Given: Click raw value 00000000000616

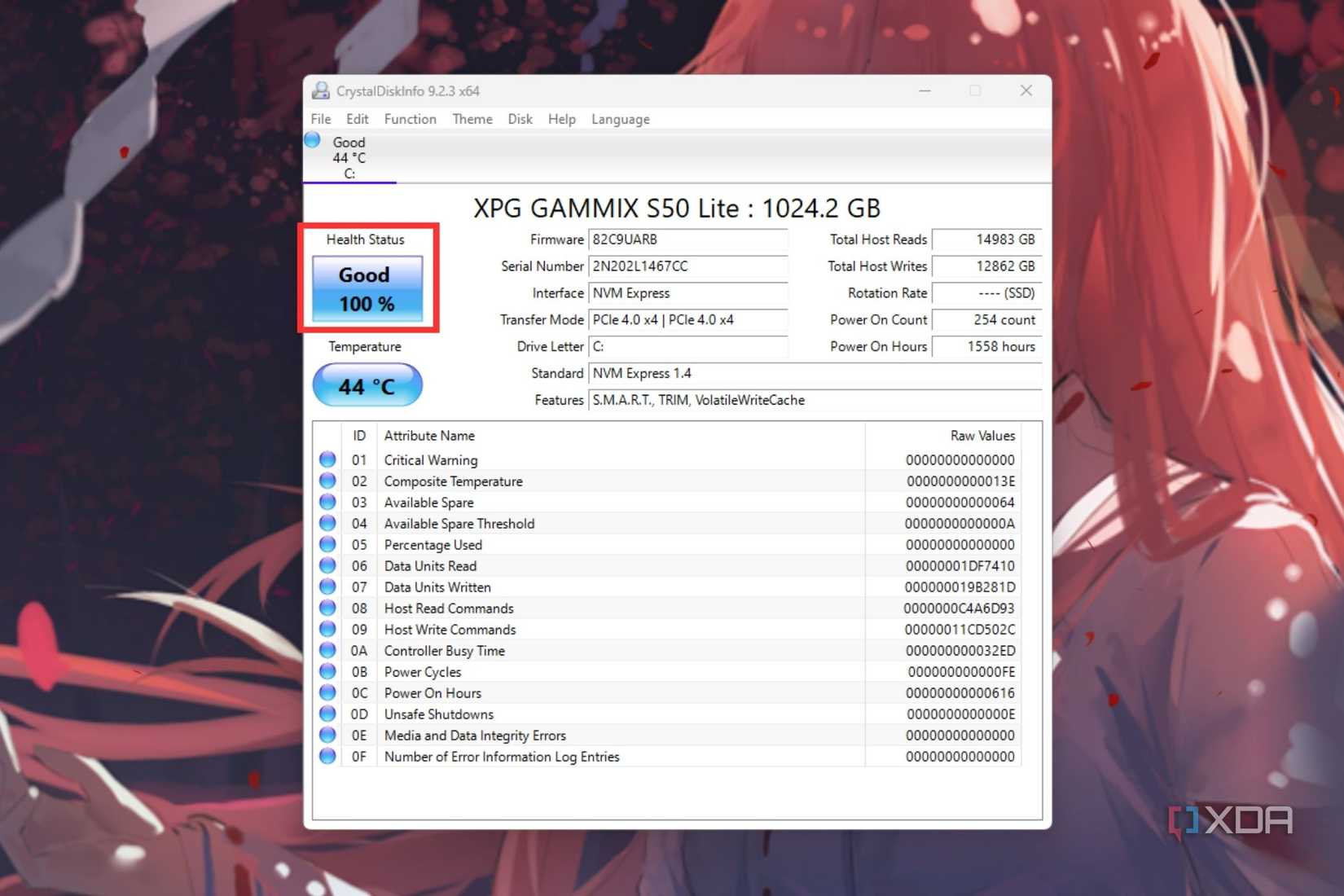Looking at the screenshot, I should [x=960, y=693].
